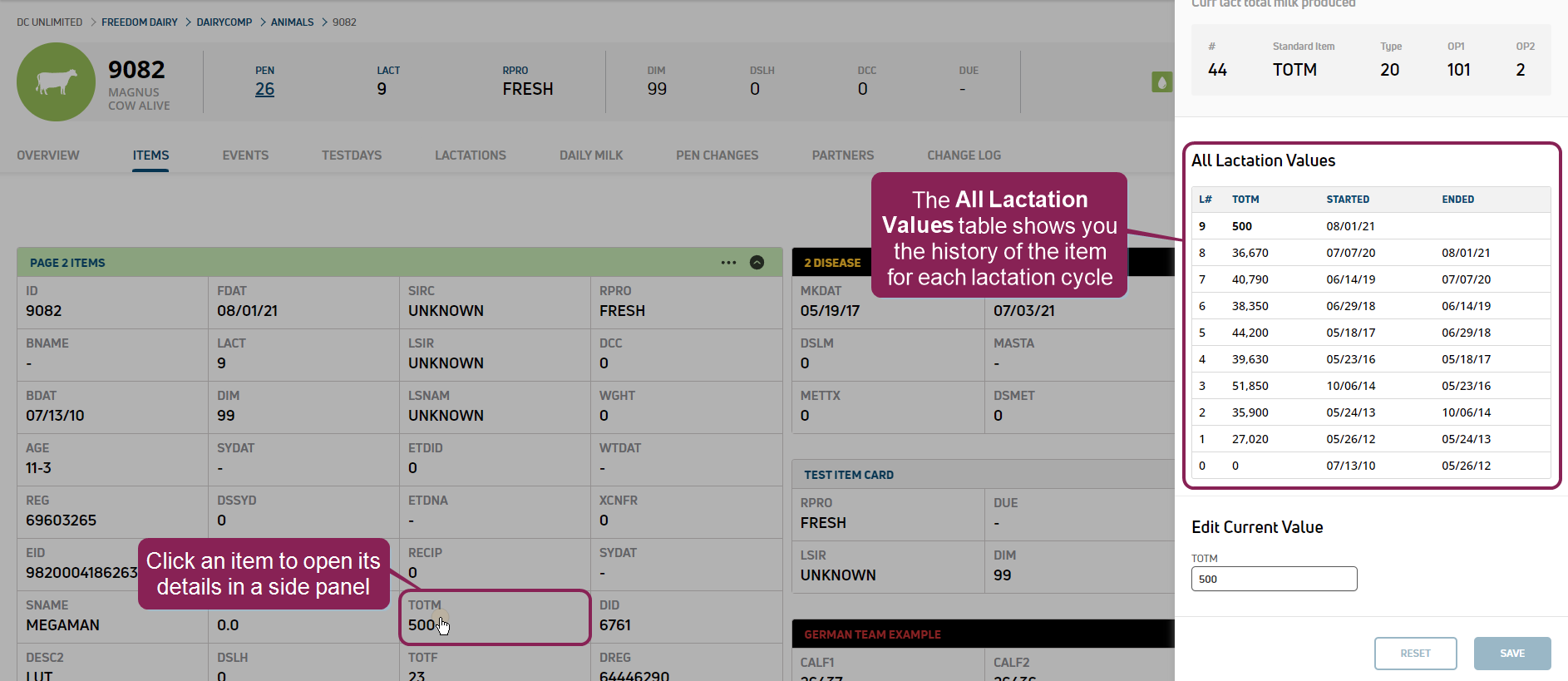
Task: Switch to the Events tab
Action: click(245, 155)
